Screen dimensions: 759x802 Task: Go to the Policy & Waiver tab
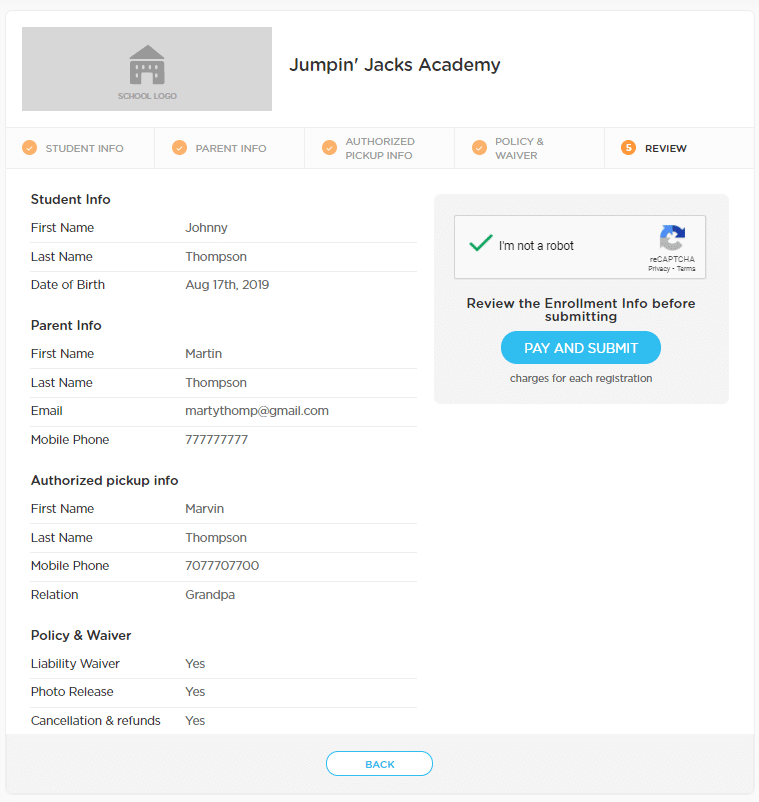click(518, 147)
